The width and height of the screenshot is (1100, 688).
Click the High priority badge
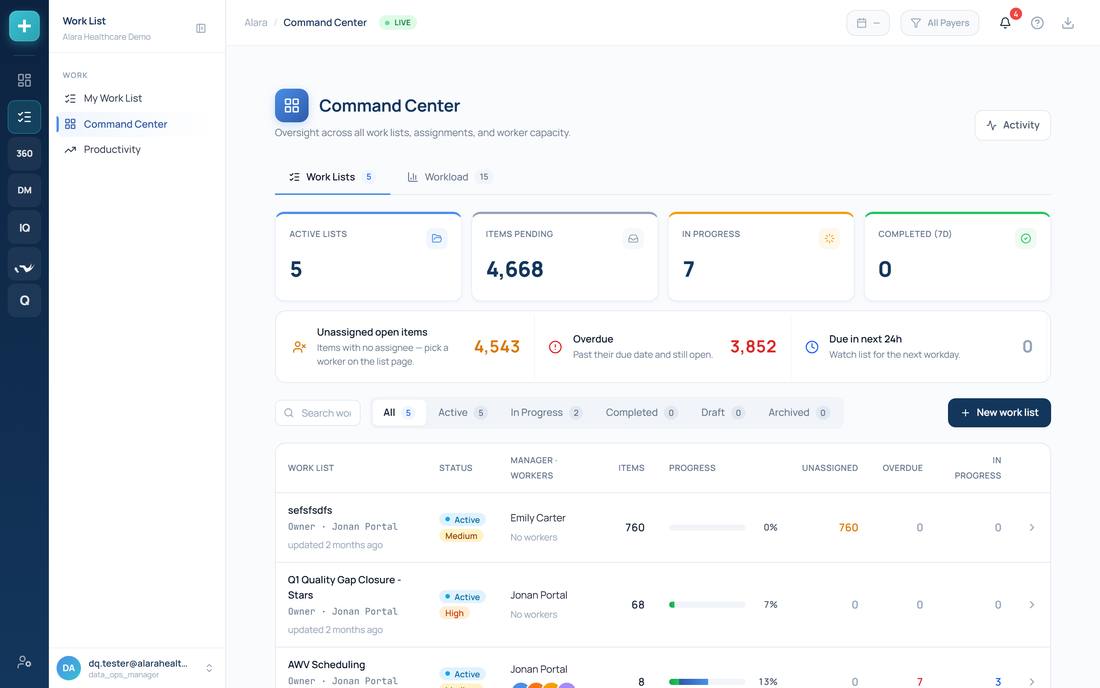point(454,613)
